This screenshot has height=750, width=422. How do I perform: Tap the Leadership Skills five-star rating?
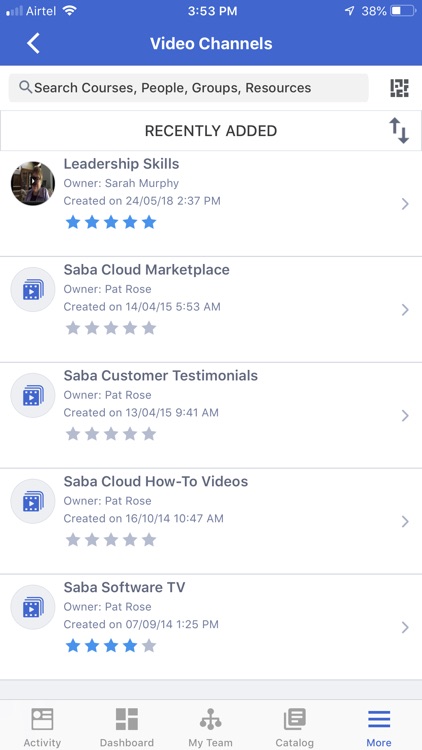click(x=111, y=222)
